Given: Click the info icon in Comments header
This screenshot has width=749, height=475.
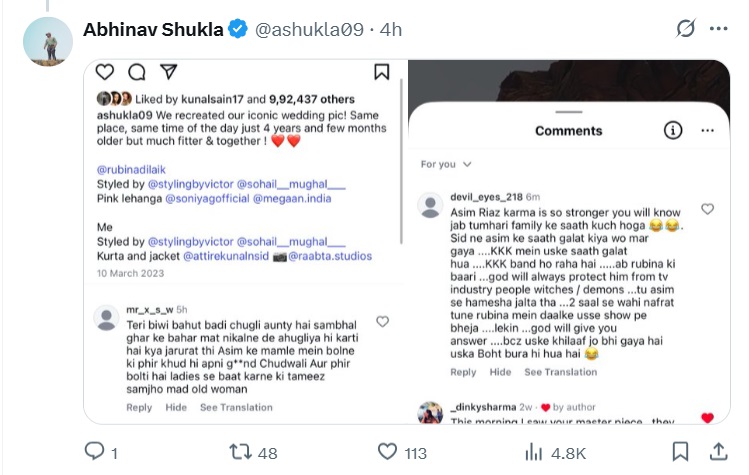Looking at the screenshot, I should (673, 130).
